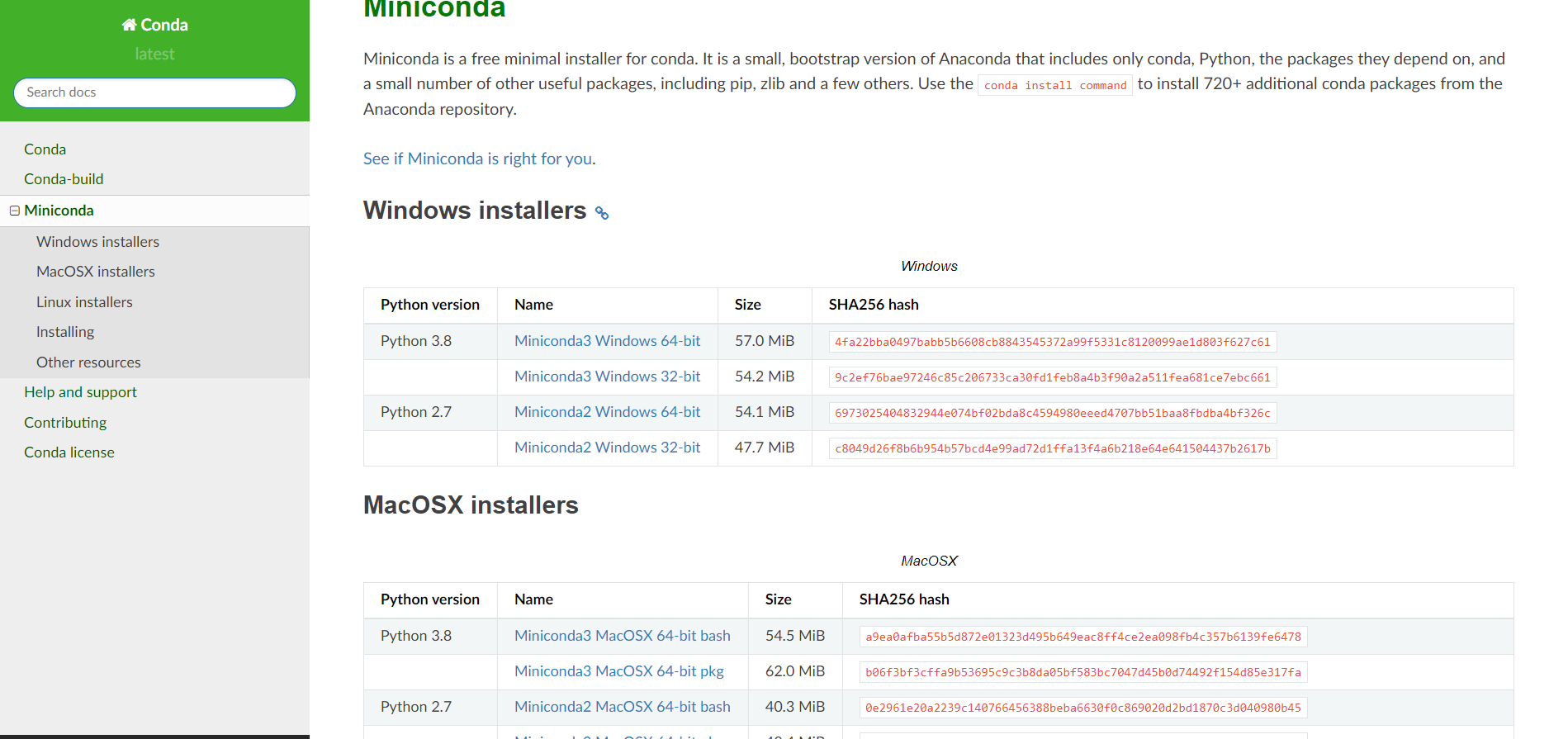This screenshot has height=739, width=1568.
Task: Open the Contributing page
Action: click(x=65, y=423)
